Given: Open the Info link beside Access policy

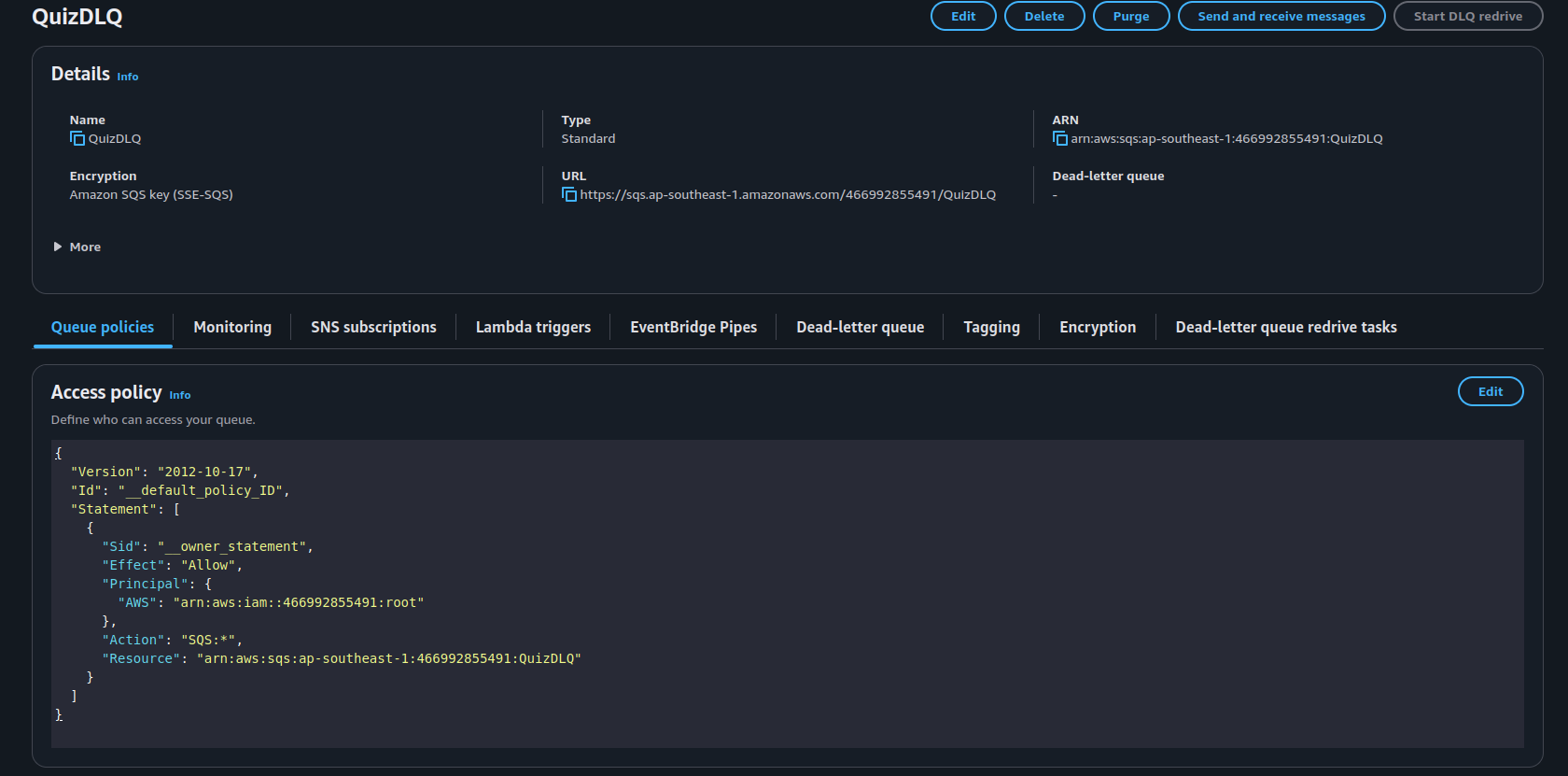Looking at the screenshot, I should tap(180, 396).
